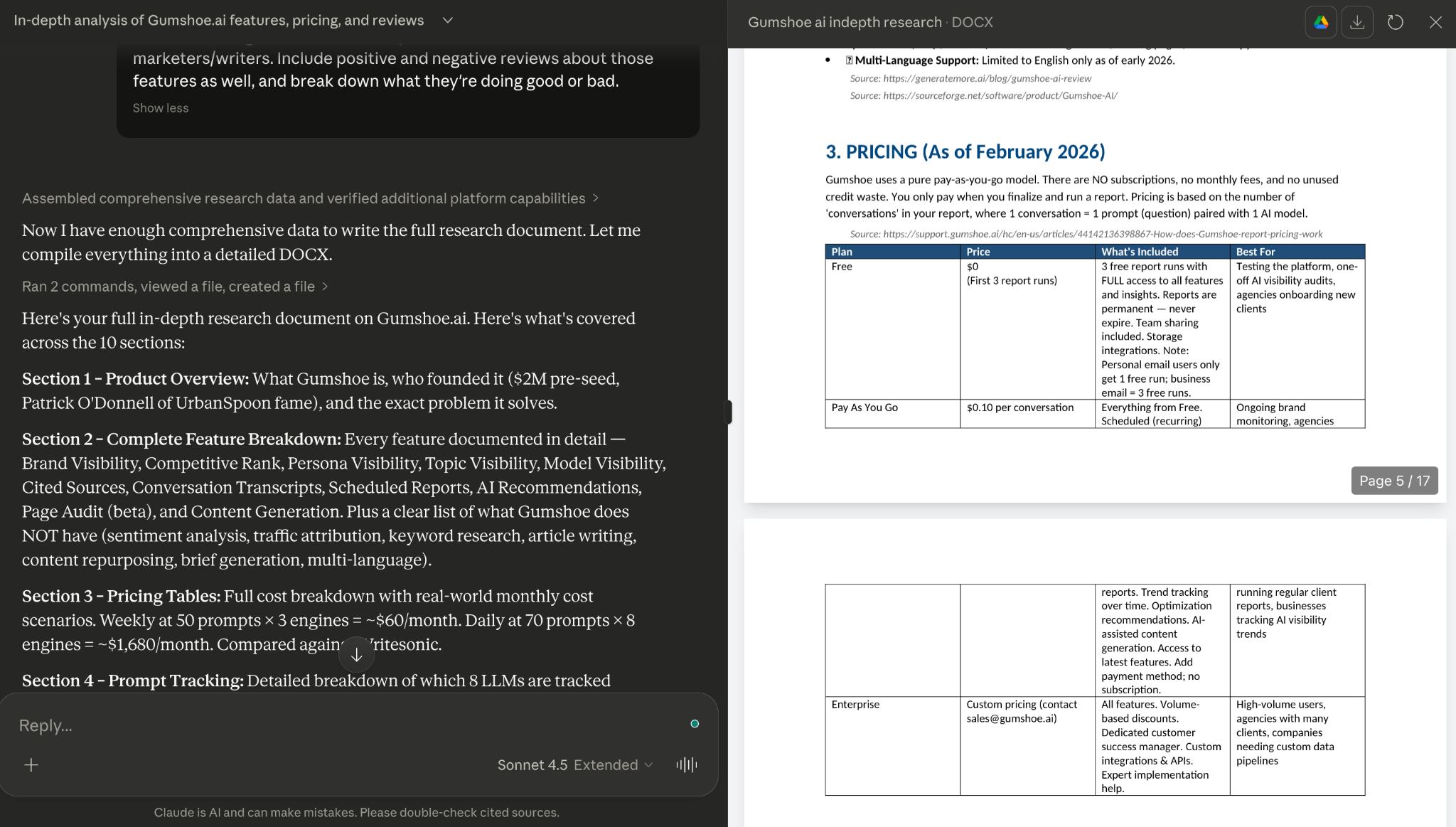The height and width of the screenshot is (827, 1456).
Task: Click the plus attachment icon
Action: click(x=31, y=765)
